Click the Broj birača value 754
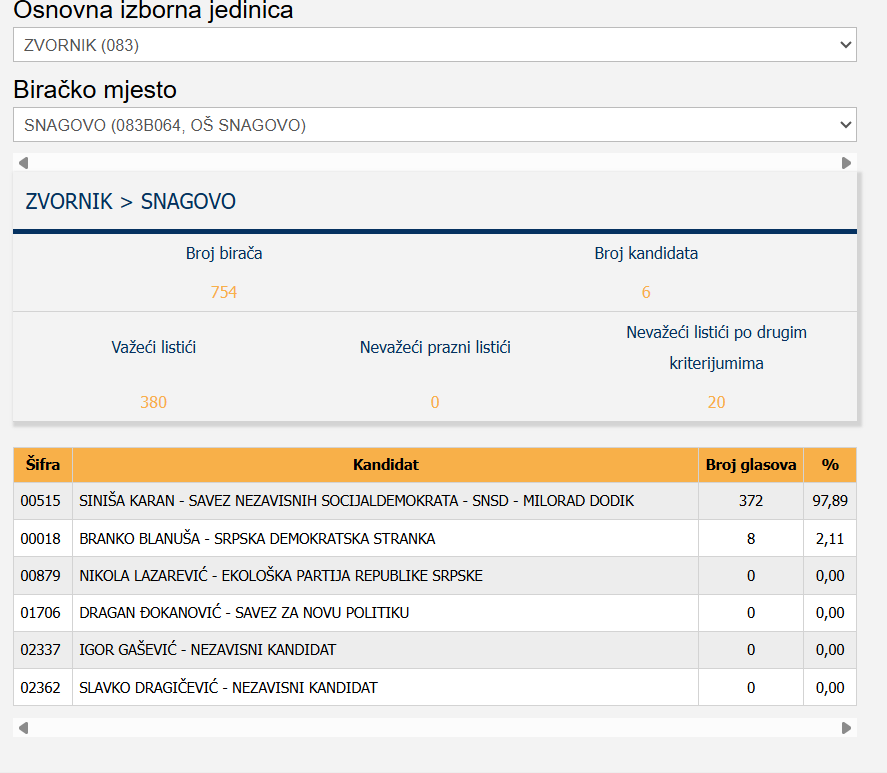887x773 pixels. 224,292
